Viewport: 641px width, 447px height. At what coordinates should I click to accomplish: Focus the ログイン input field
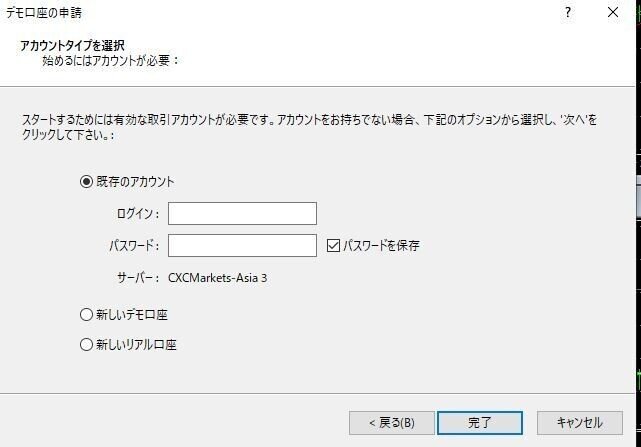pos(242,213)
